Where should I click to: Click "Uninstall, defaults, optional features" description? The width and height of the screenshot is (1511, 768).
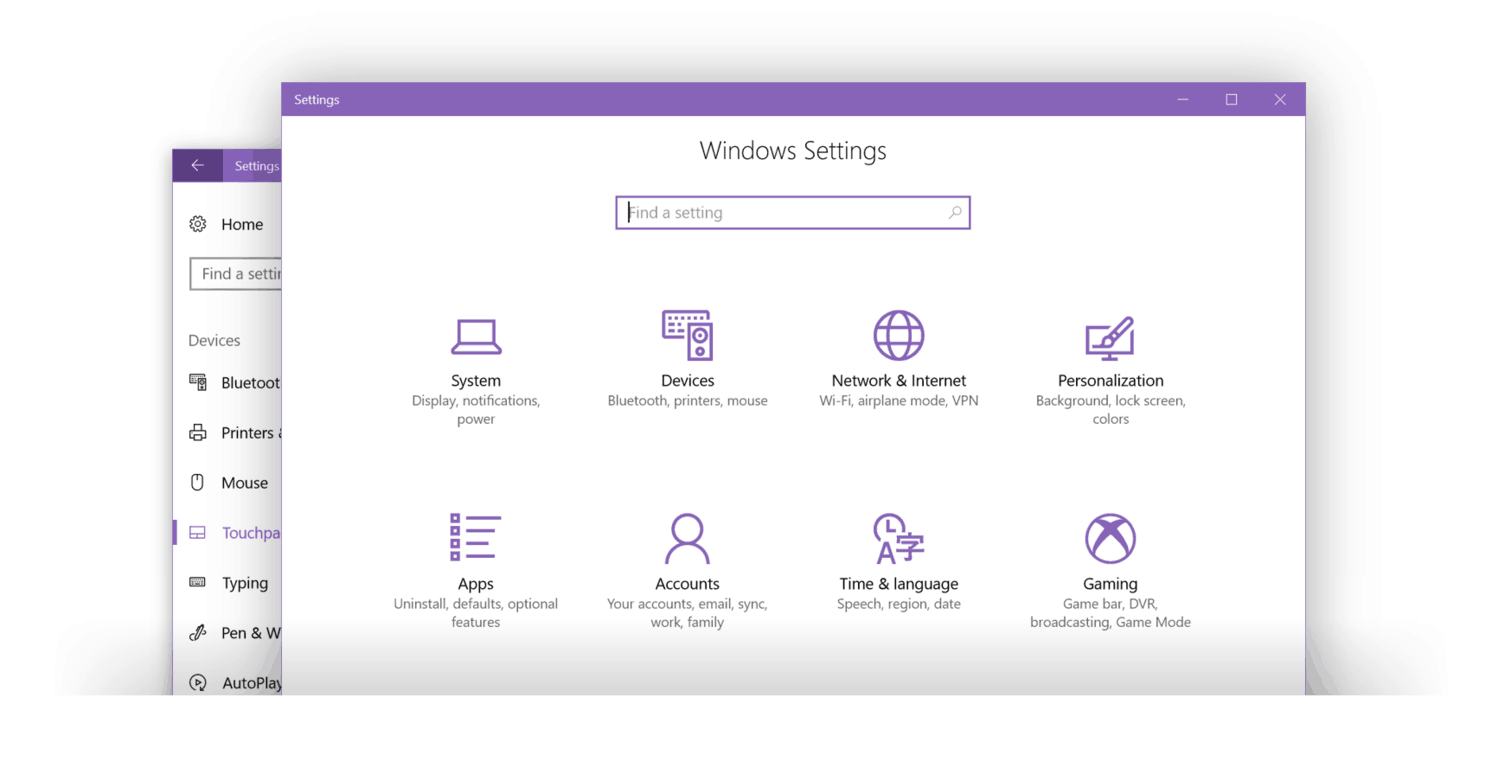tap(476, 613)
